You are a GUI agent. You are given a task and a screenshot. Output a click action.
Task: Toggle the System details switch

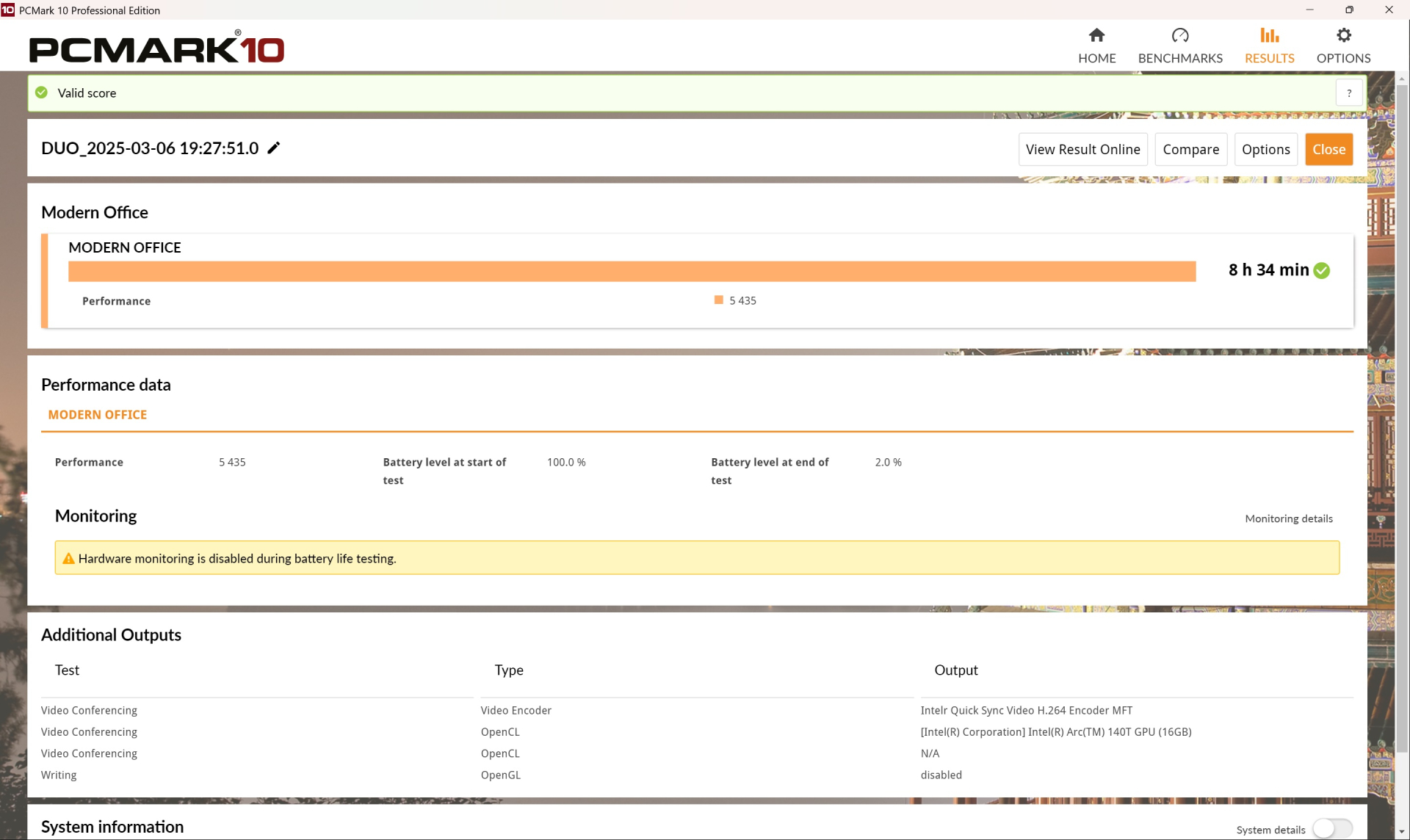pyautogui.click(x=1332, y=829)
